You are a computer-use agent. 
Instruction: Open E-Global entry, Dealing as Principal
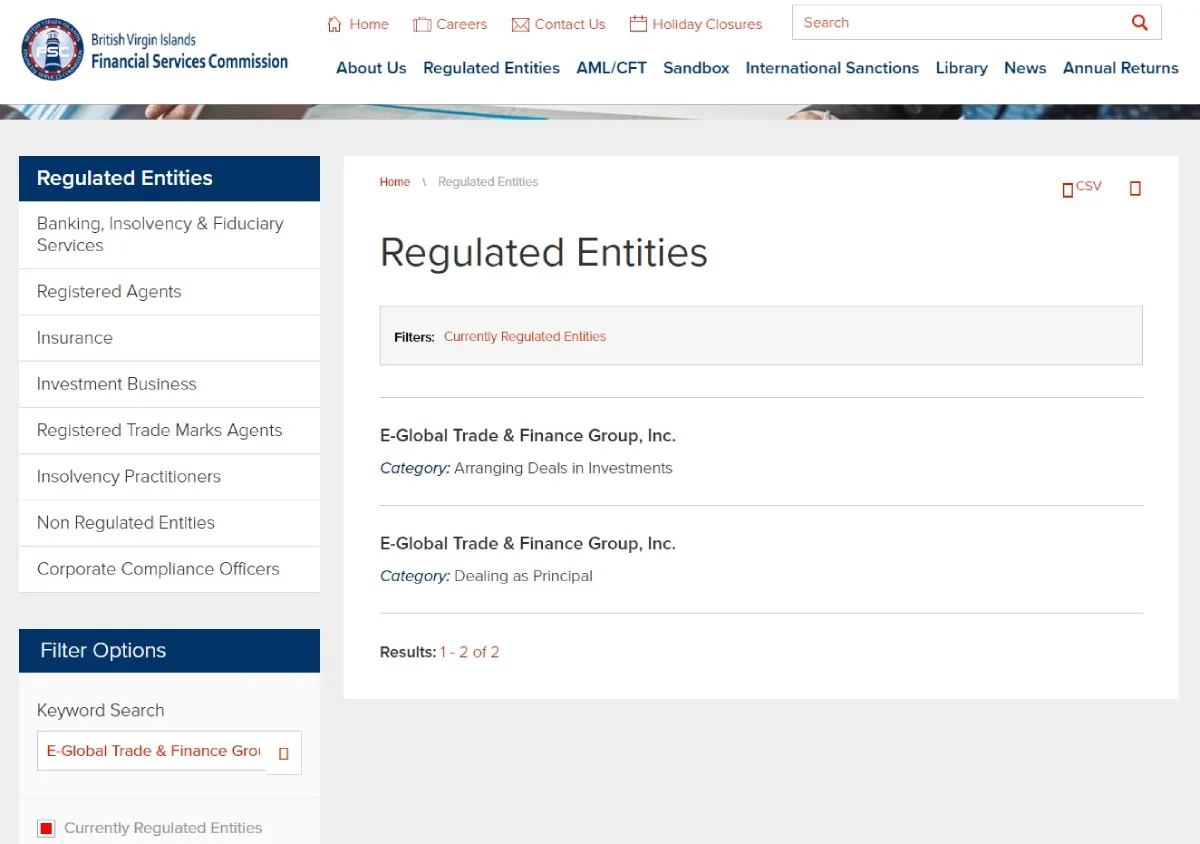pyautogui.click(x=528, y=544)
